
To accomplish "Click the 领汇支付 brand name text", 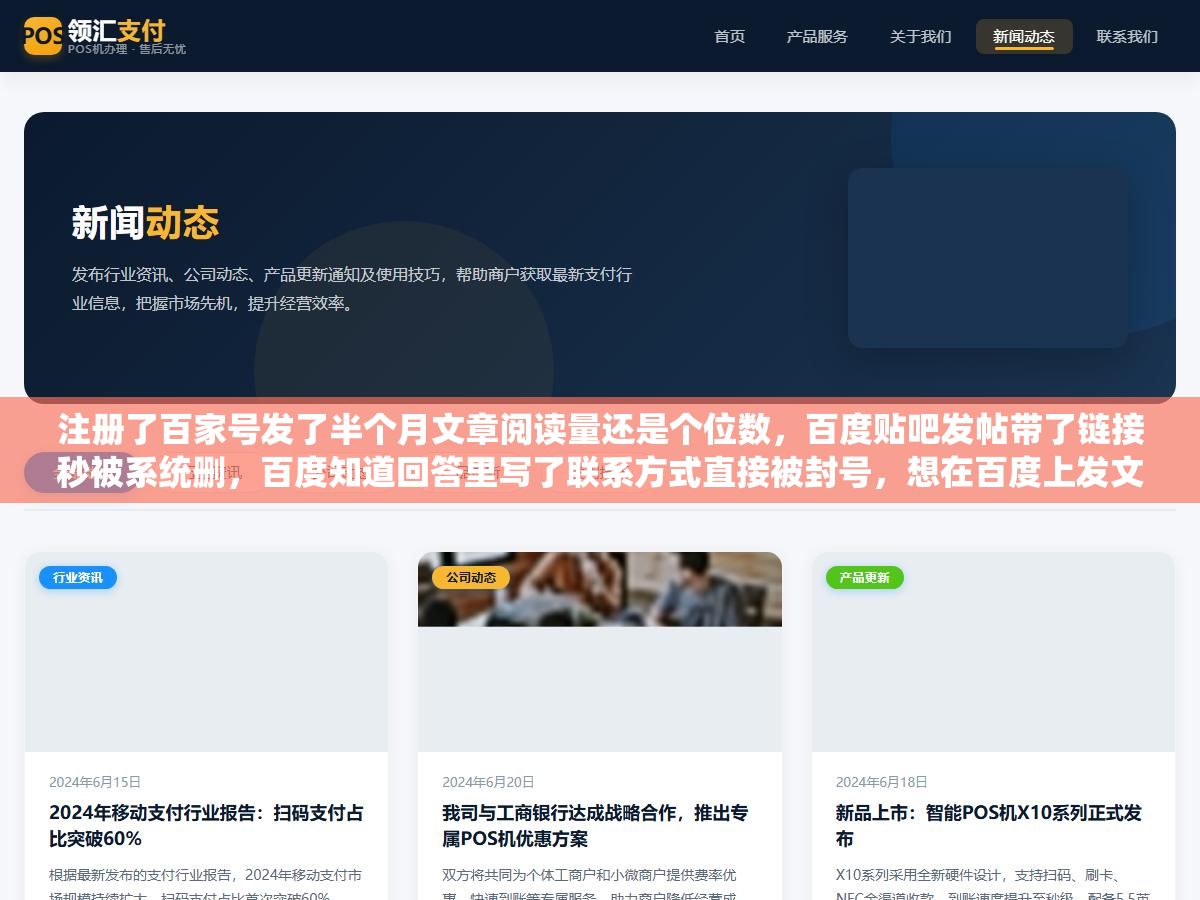I will pyautogui.click(x=116, y=29).
